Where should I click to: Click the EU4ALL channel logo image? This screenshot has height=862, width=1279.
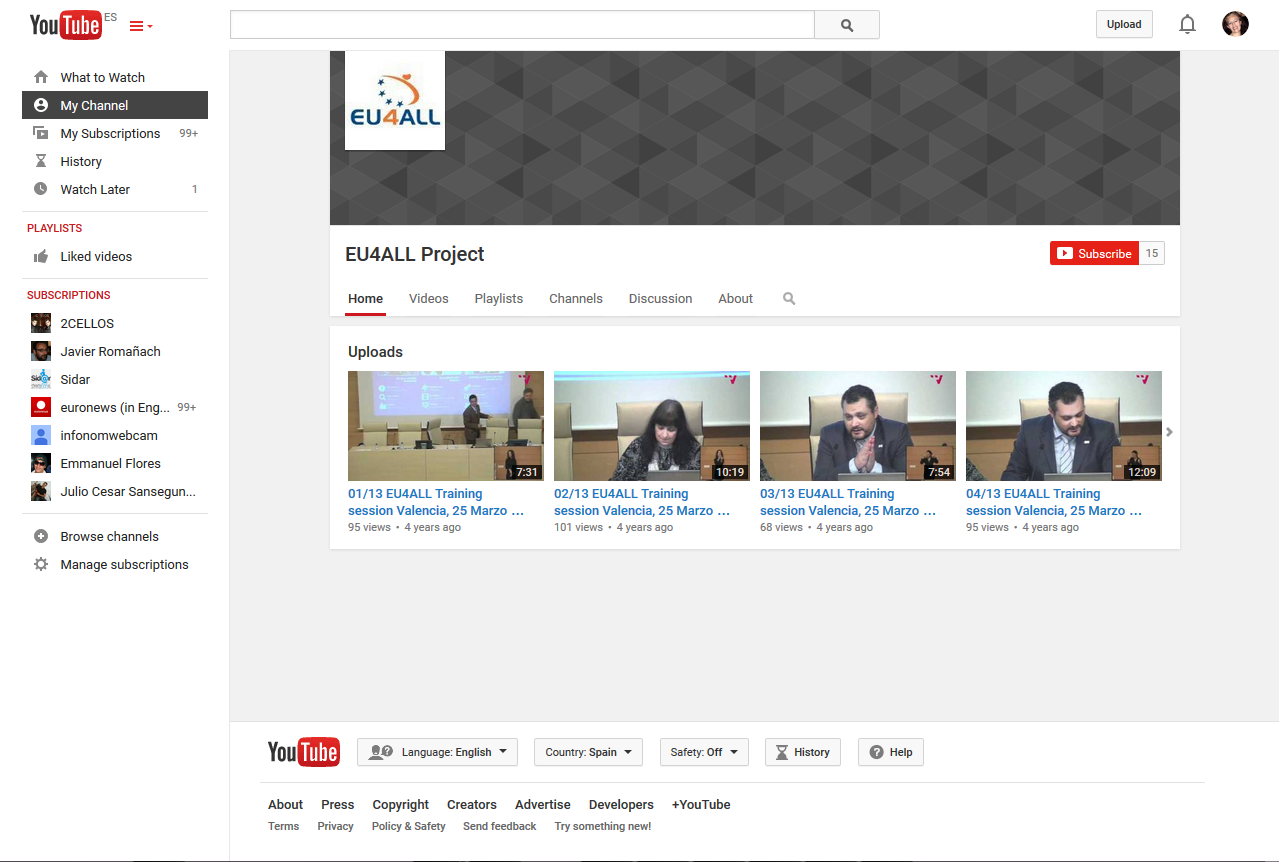point(395,100)
